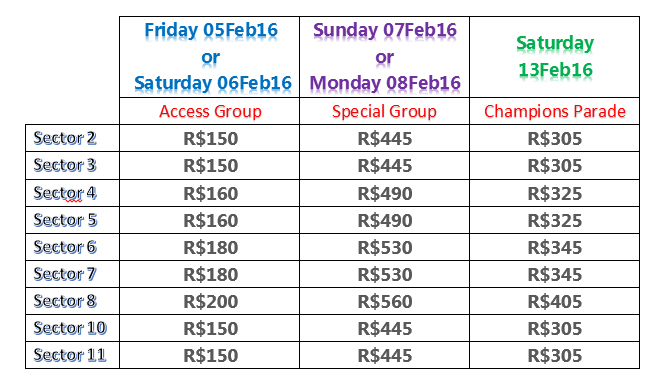Select the Sector 11 row label
Viewport: 663px width, 387px height.
pyautogui.click(x=72, y=355)
